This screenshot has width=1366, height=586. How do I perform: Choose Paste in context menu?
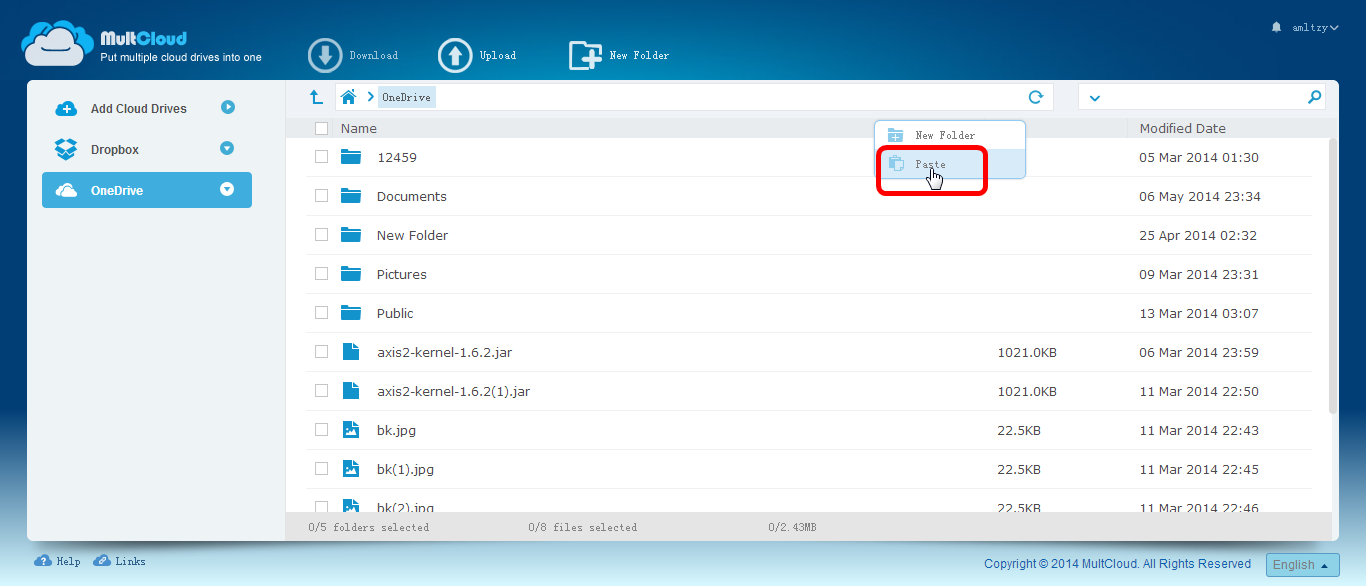(950, 164)
